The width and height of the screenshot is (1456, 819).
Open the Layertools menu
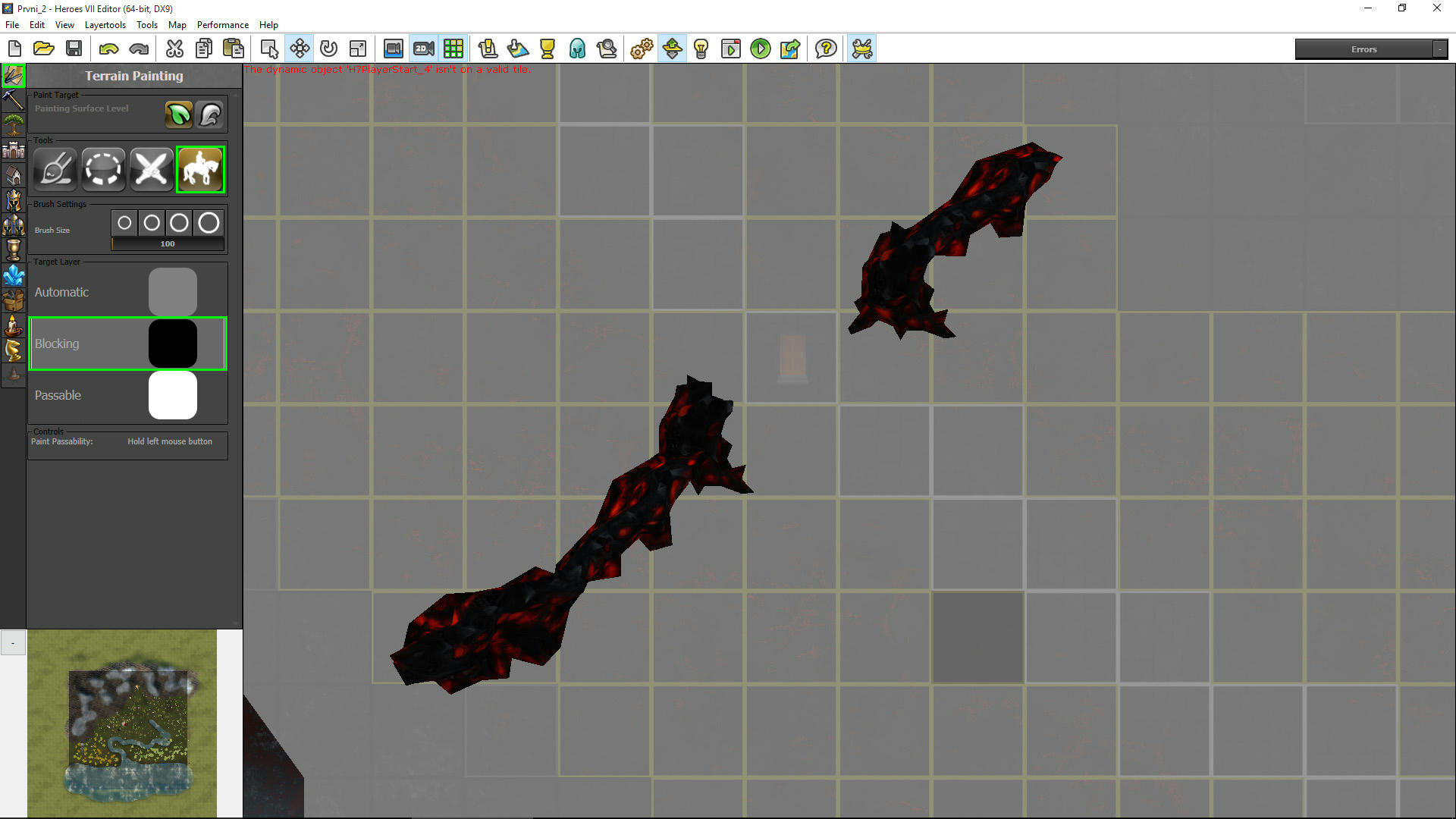coord(105,25)
